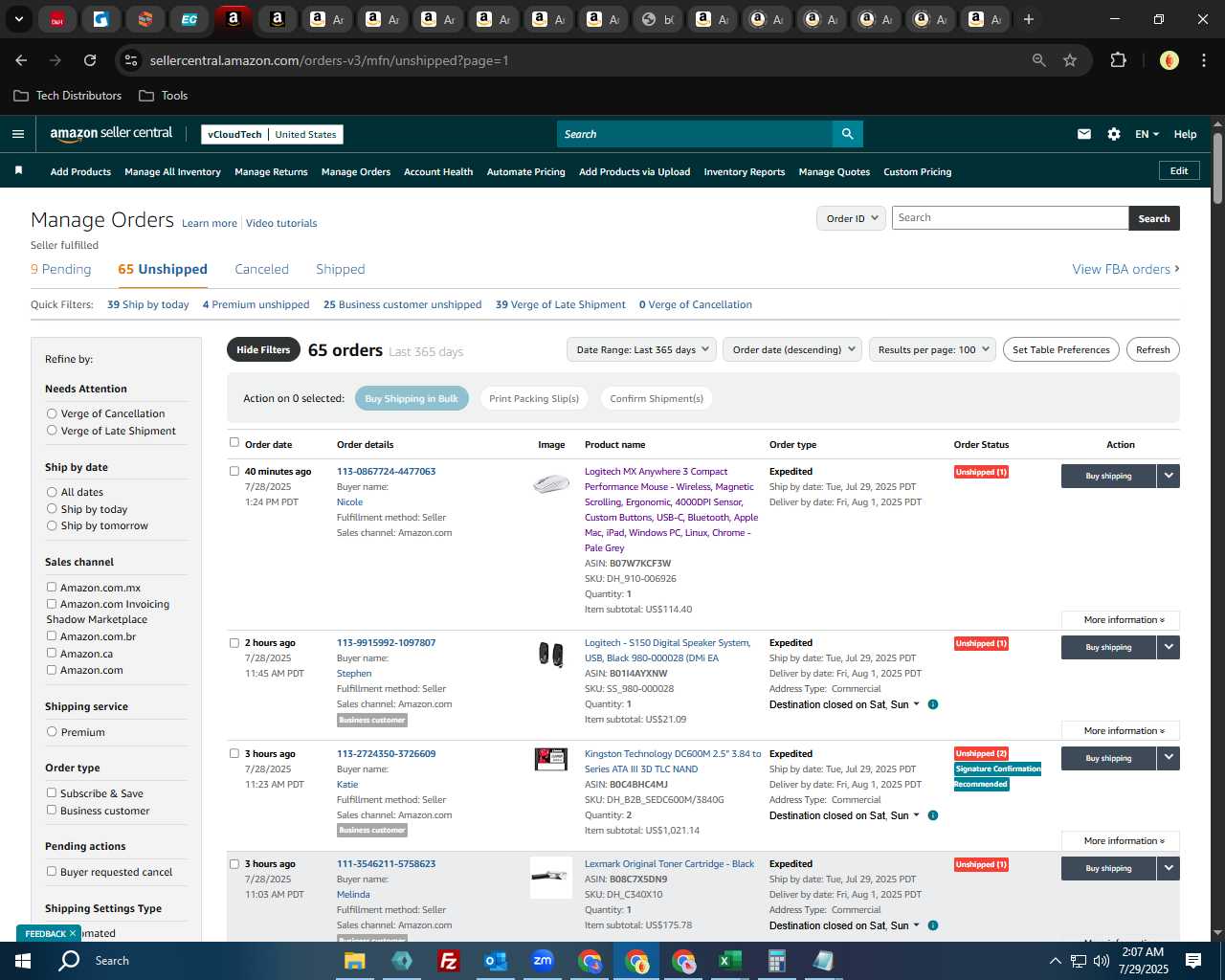Click the Lexmark toner cartridge product thumbnail
Image resolution: width=1225 pixels, height=980 pixels.
[x=550, y=877]
